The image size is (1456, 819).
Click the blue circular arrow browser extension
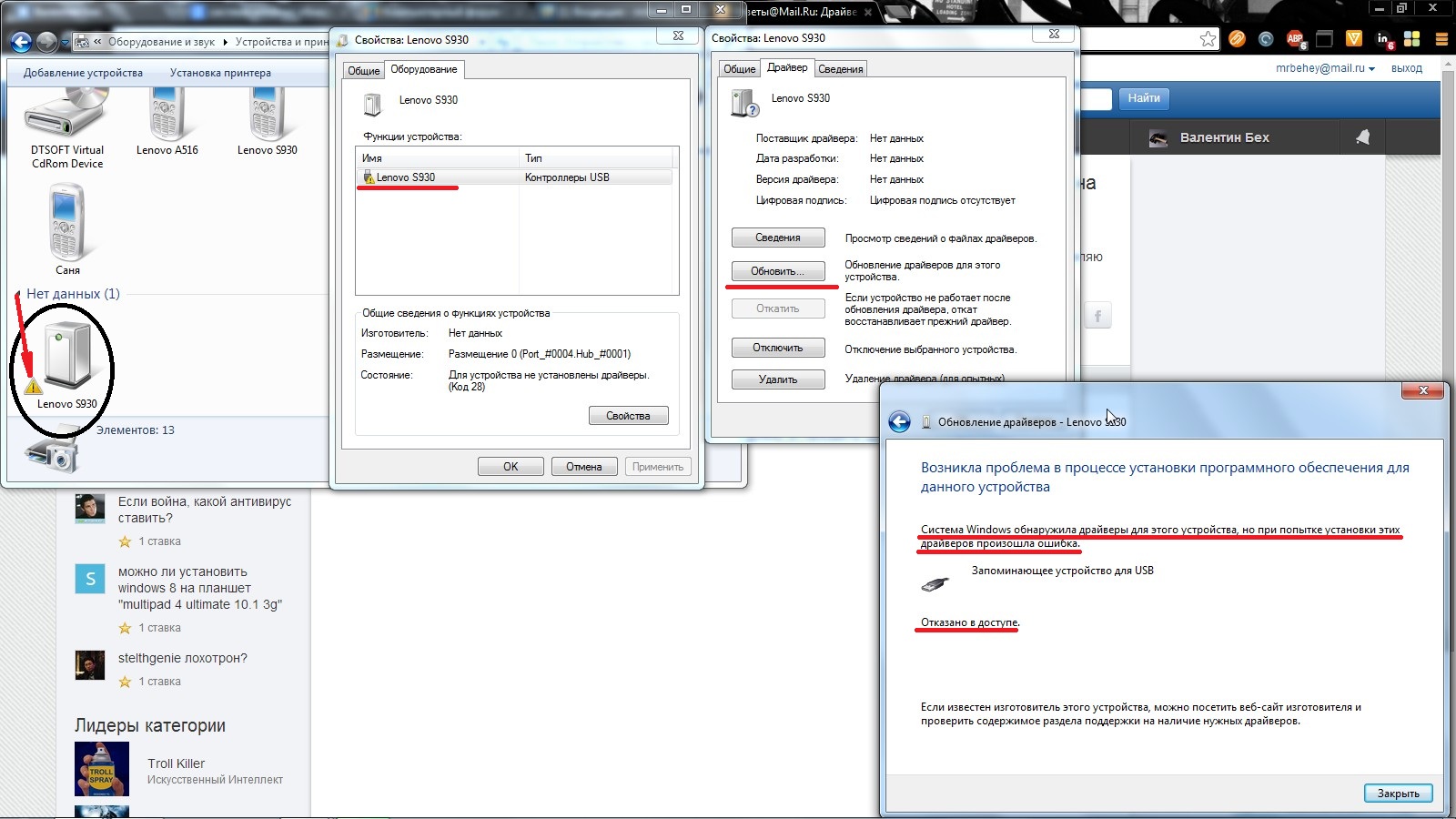point(1266,38)
